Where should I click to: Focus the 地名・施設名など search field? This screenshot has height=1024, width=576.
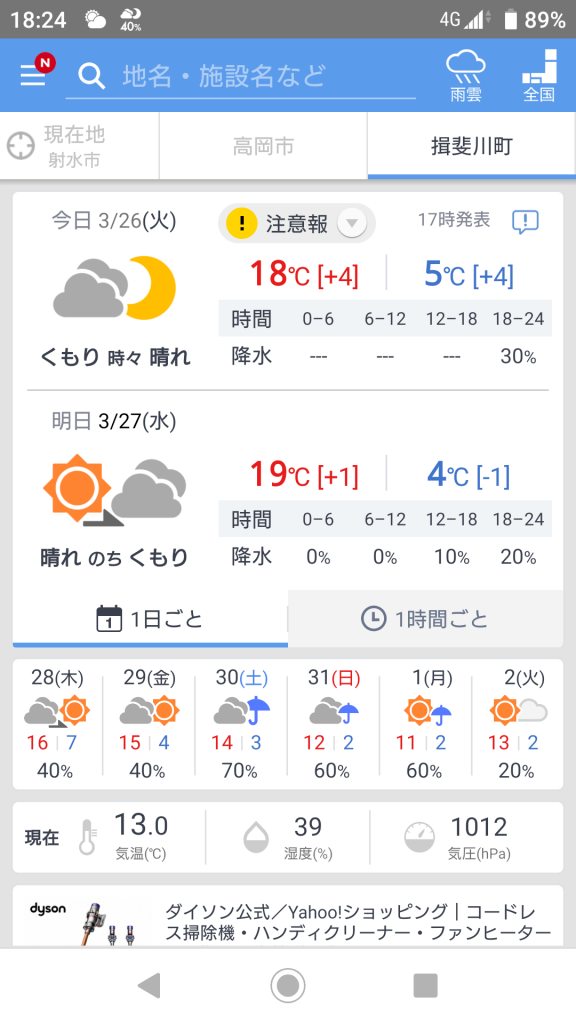tap(241, 76)
